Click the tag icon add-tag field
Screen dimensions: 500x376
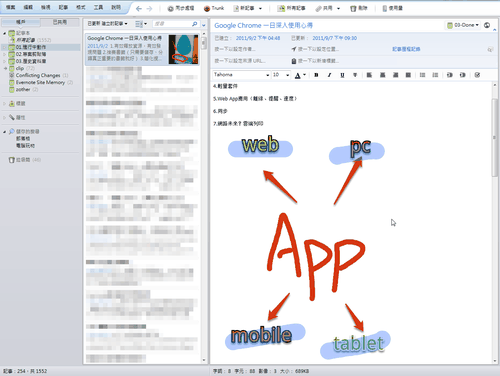pyautogui.click(x=315, y=61)
